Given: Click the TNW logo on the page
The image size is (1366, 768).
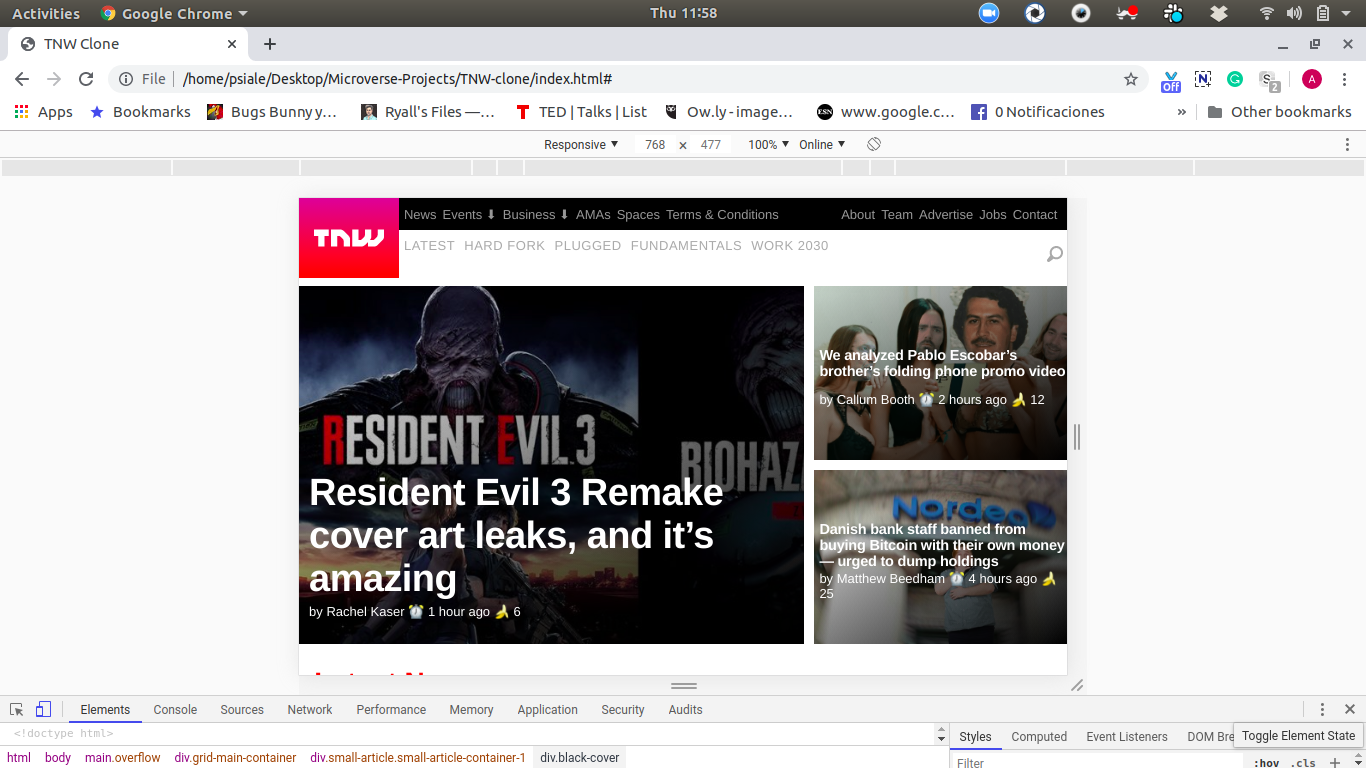Looking at the screenshot, I should [349, 238].
